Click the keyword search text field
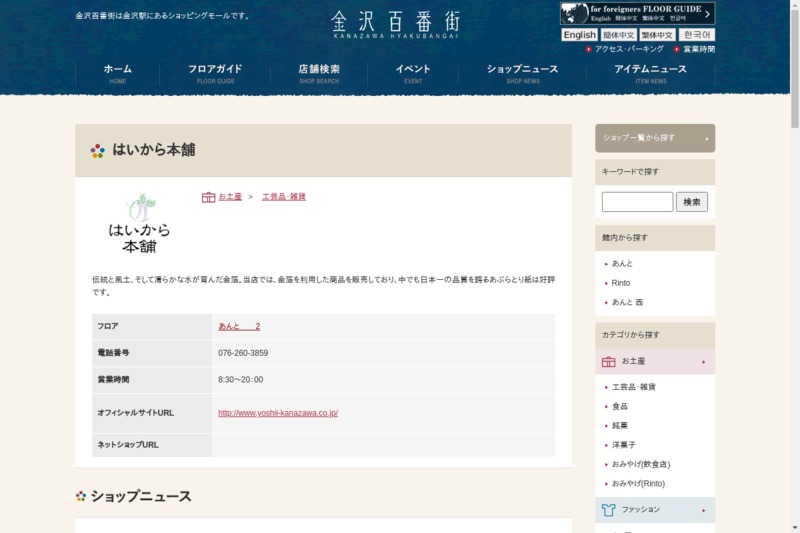Image resolution: width=800 pixels, height=533 pixels. 637,202
